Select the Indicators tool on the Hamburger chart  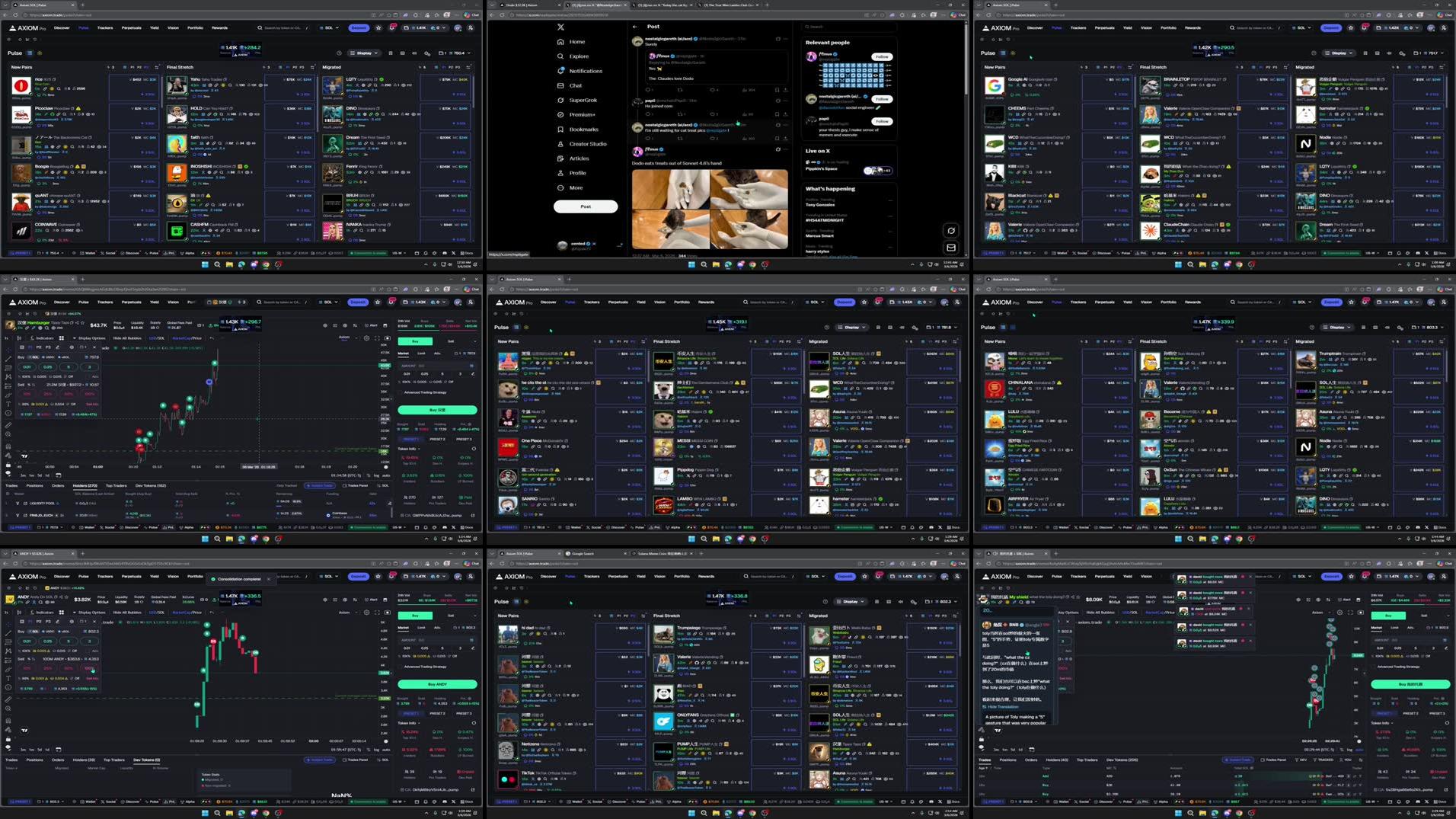43,338
